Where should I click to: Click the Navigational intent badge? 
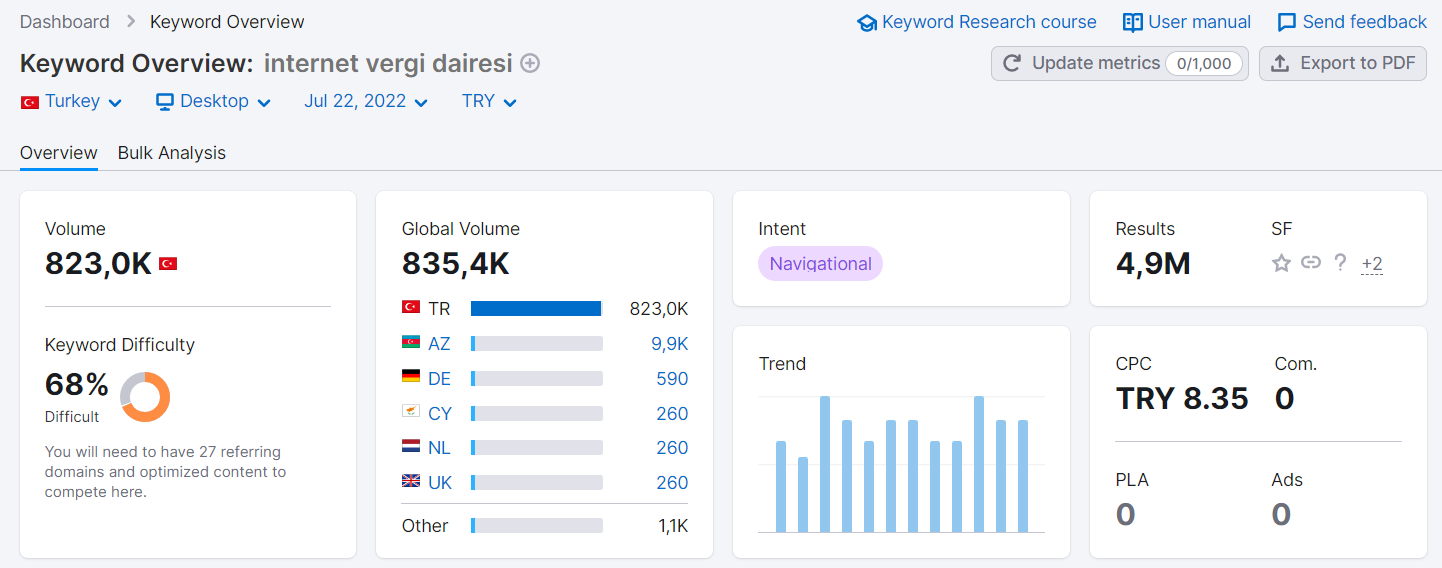[x=820, y=264]
